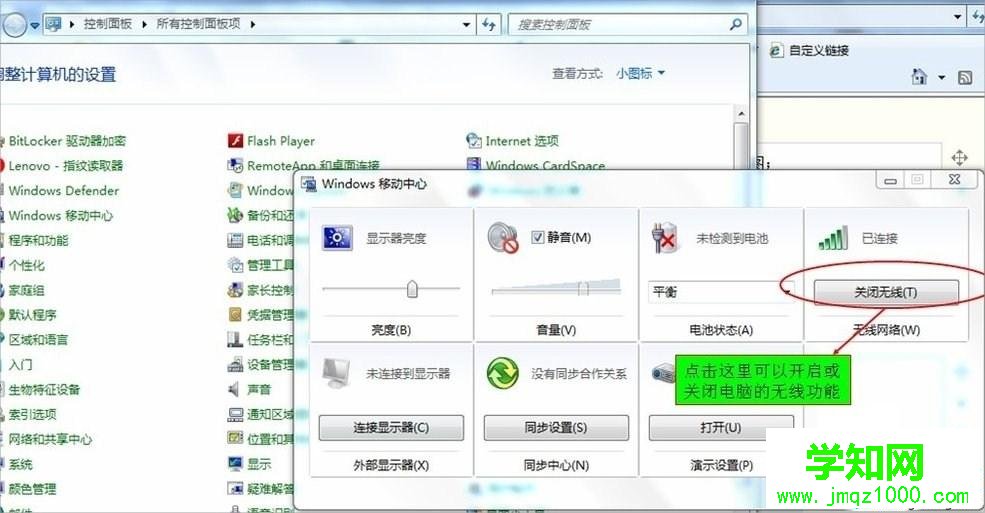Click the external monitor icon

coord(337,374)
